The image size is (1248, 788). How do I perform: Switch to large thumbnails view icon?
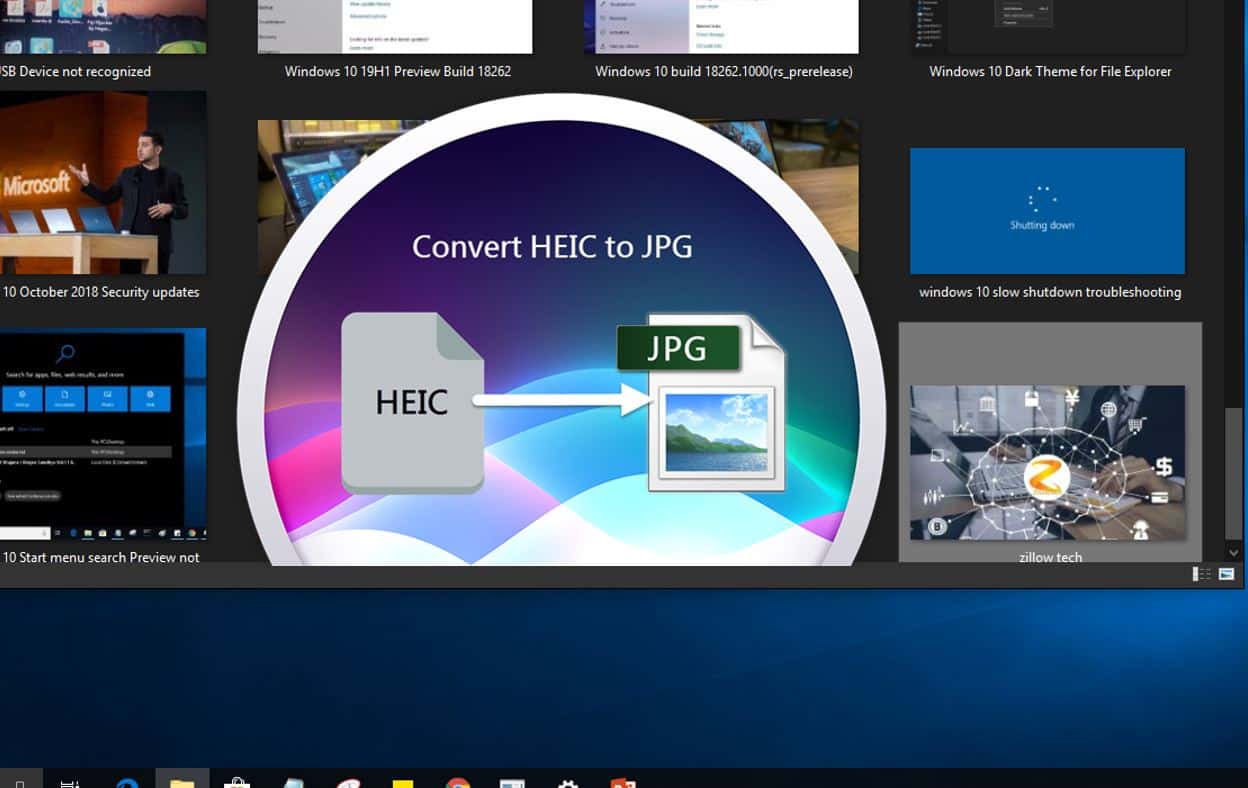tap(1227, 574)
